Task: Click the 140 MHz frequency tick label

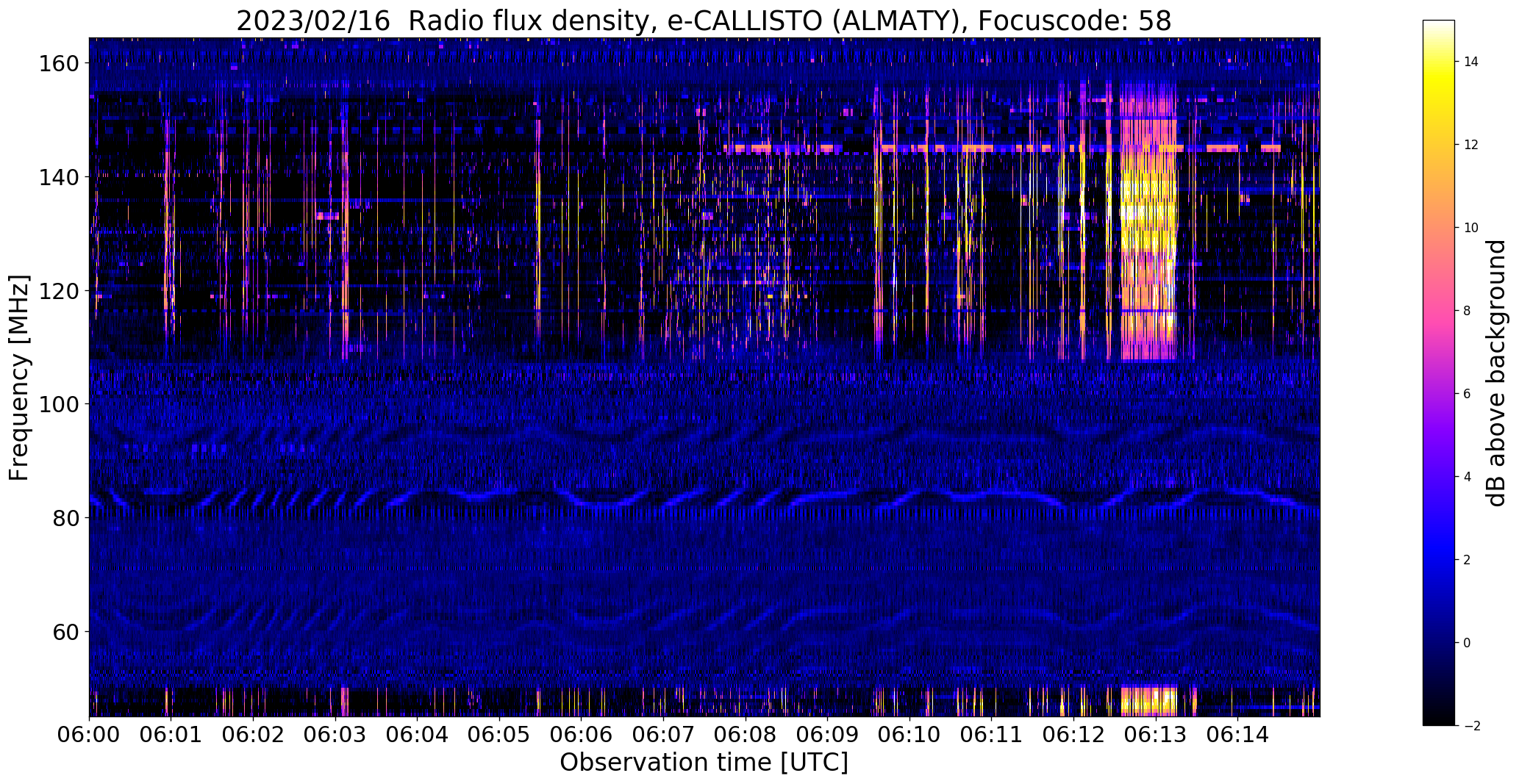Action: coord(58,177)
